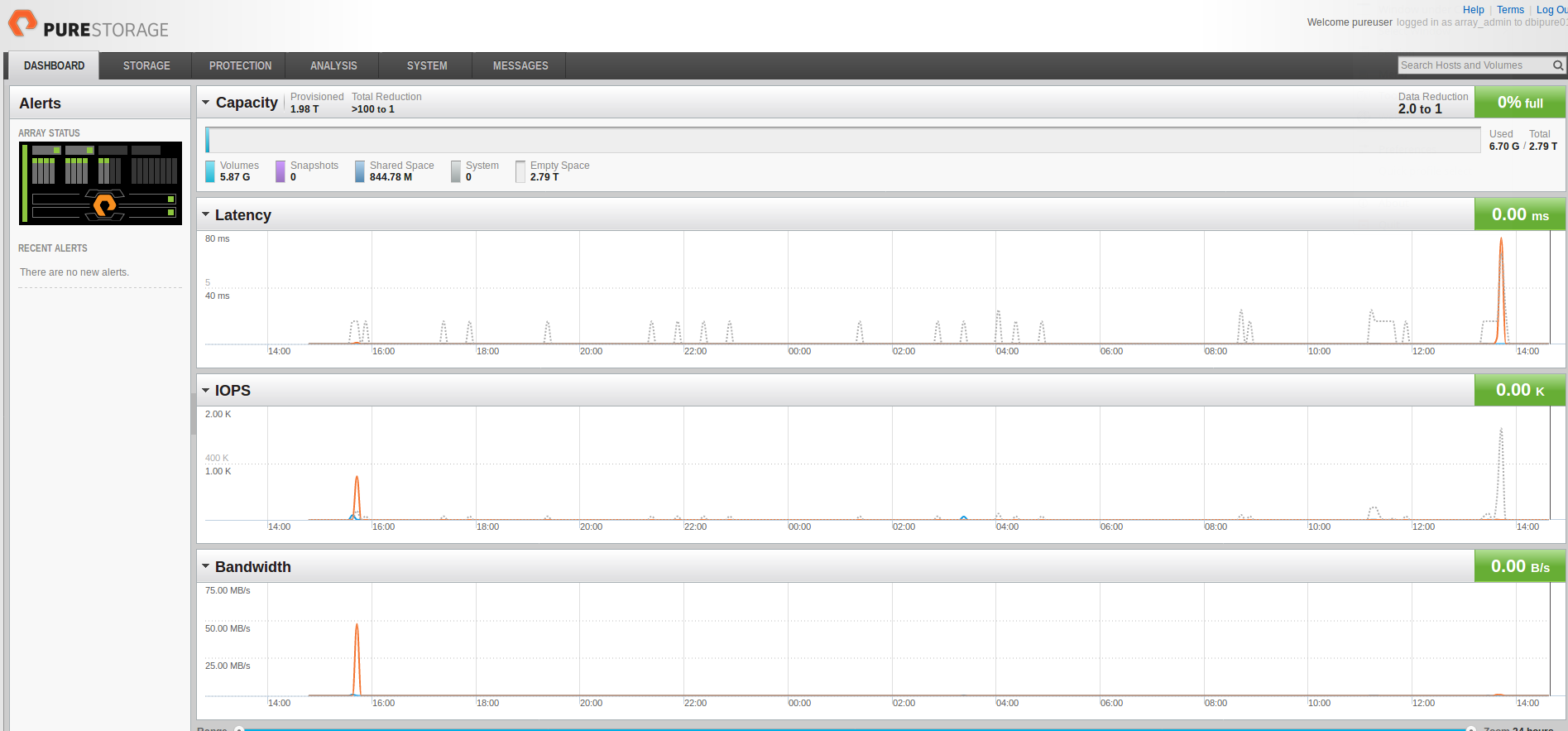This screenshot has height=731, width=1568.
Task: Click the array status hardware image
Action: (x=100, y=183)
